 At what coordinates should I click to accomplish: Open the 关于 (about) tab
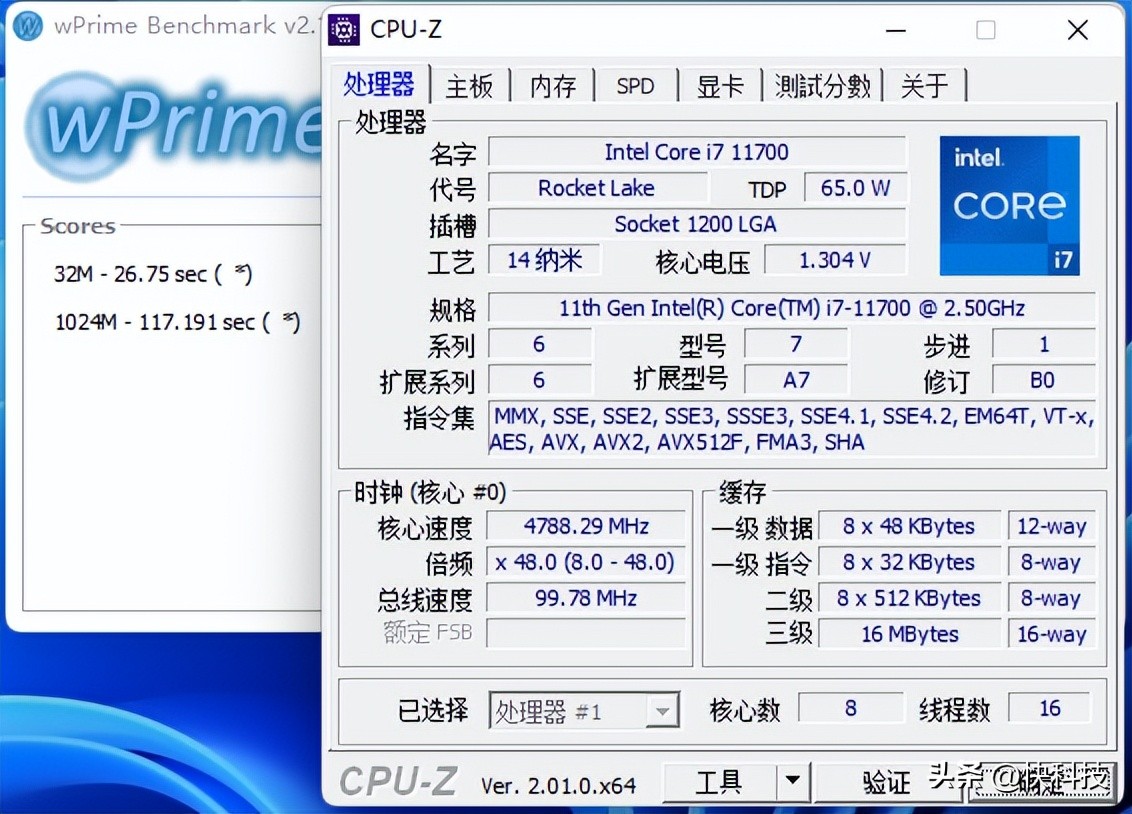926,87
